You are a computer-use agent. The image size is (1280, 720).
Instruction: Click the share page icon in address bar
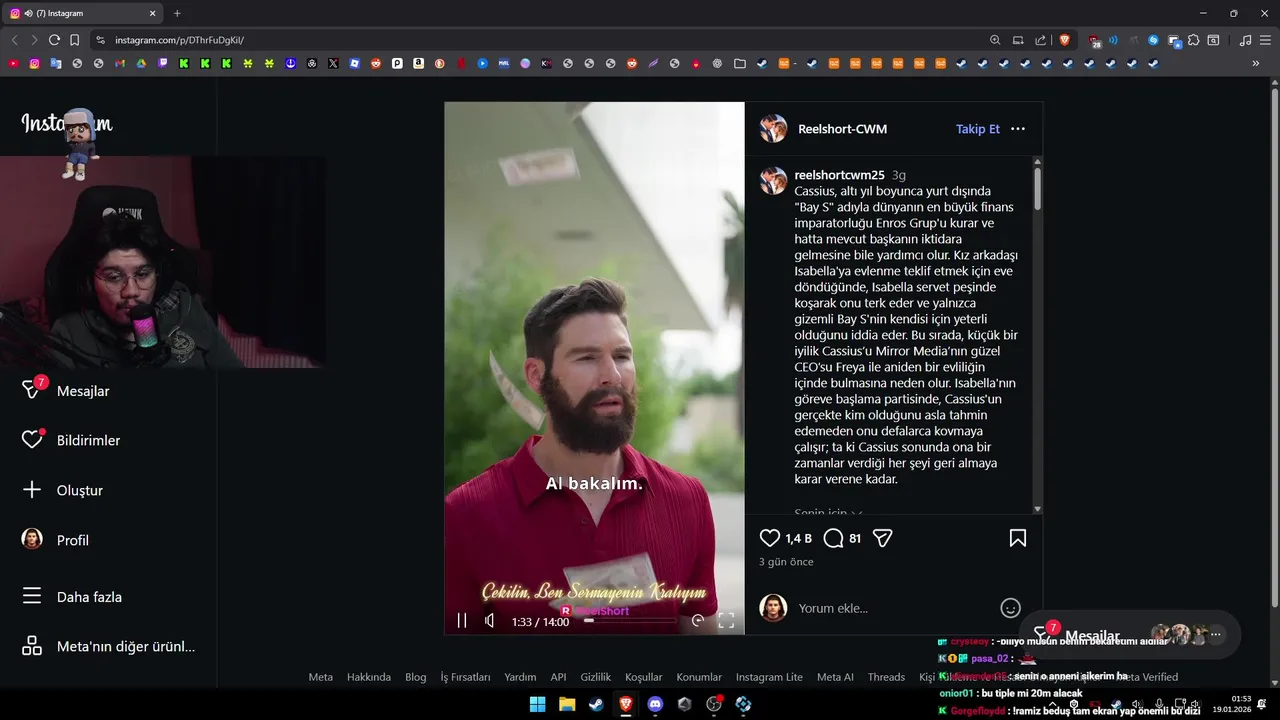[x=1041, y=40]
